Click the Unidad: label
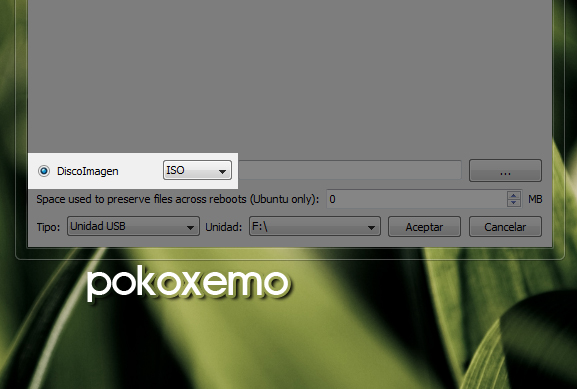Viewport: 577px width, 389px height. 224,227
